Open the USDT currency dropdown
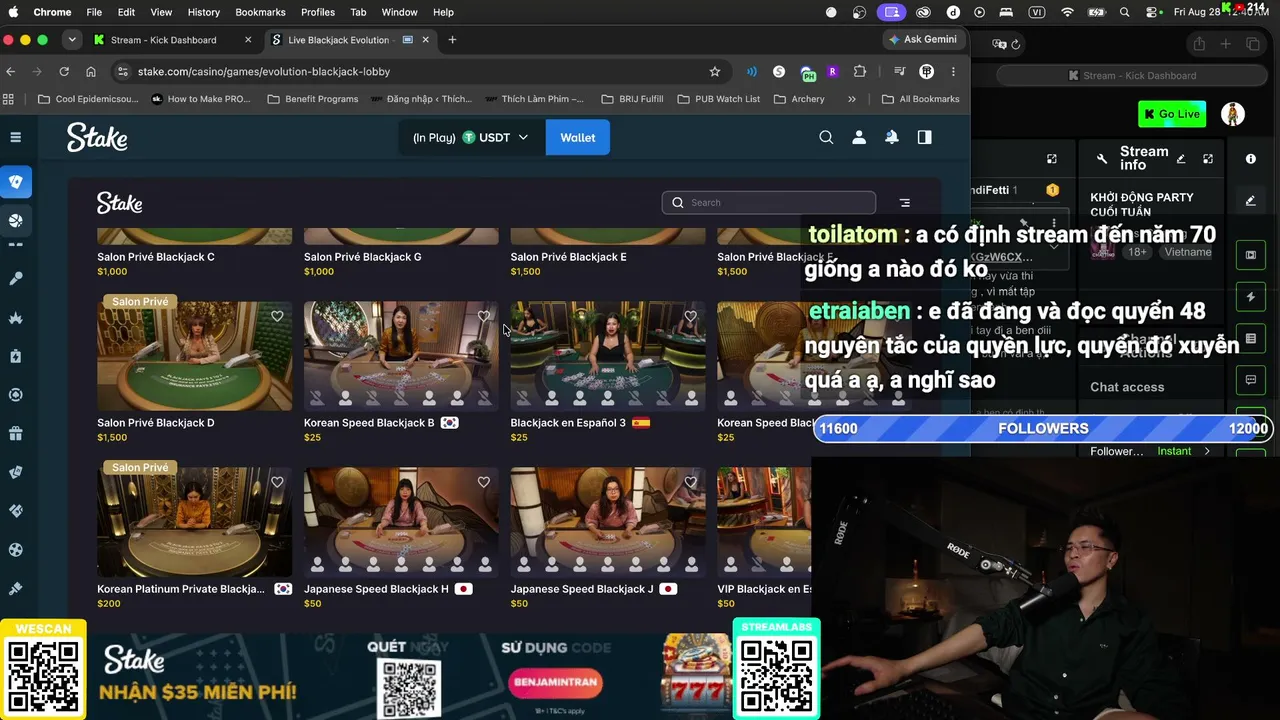 tap(470, 138)
